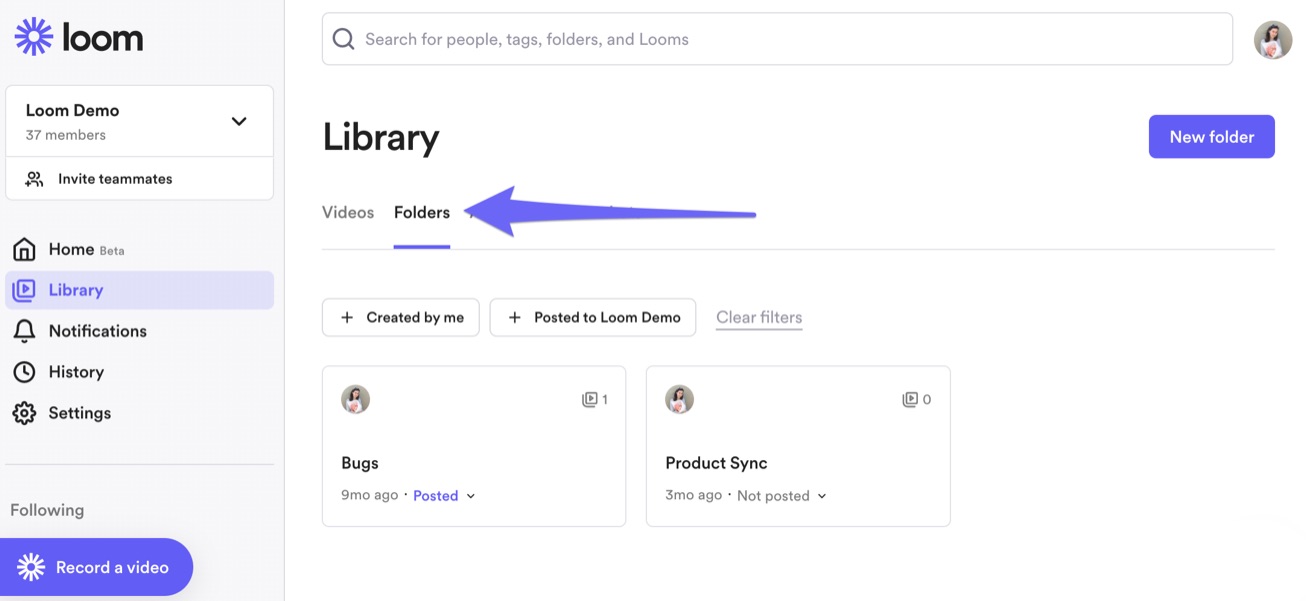This screenshot has width=1306, height=601.
Task: Click the 37 members text
Action: [66, 135]
